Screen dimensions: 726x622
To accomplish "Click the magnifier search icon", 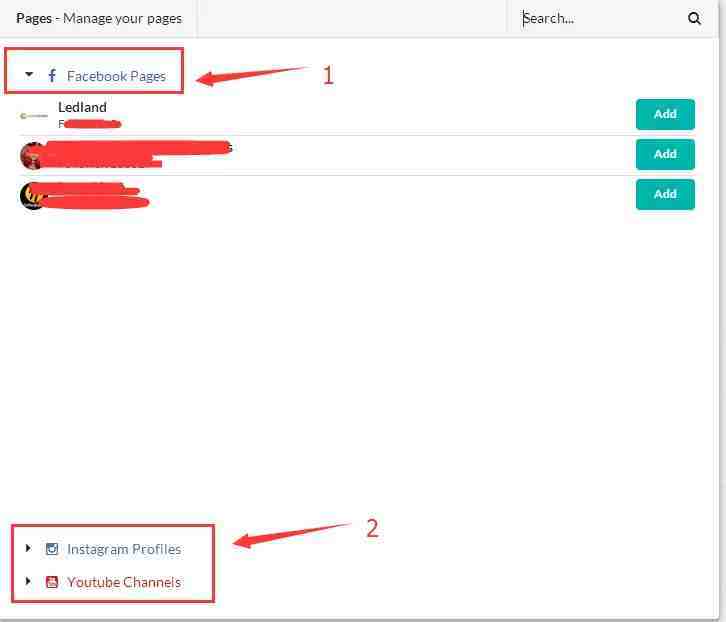I will [x=694, y=18].
